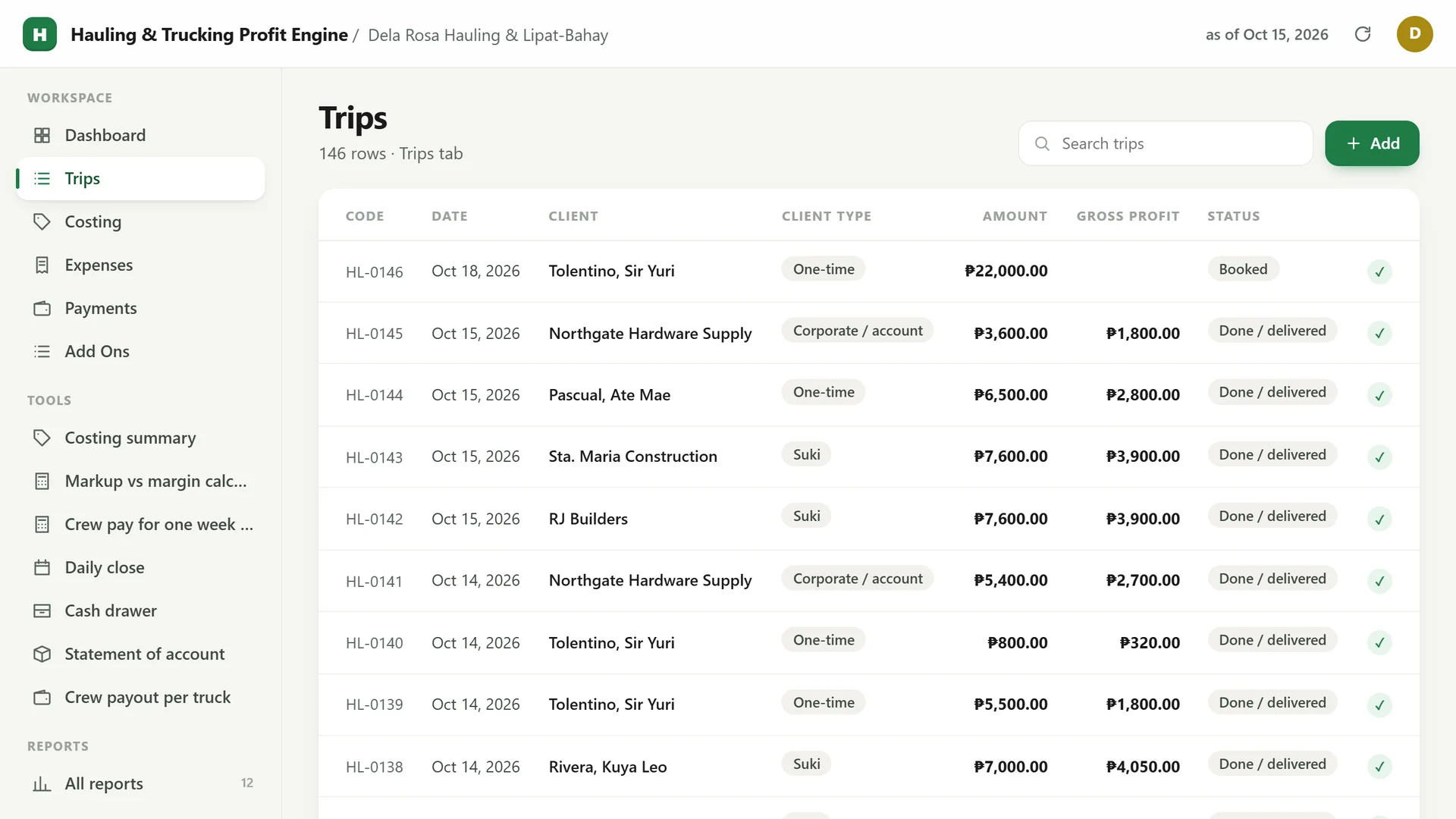1456x819 pixels.
Task: Click trip code HL-0142
Action: coord(375,519)
